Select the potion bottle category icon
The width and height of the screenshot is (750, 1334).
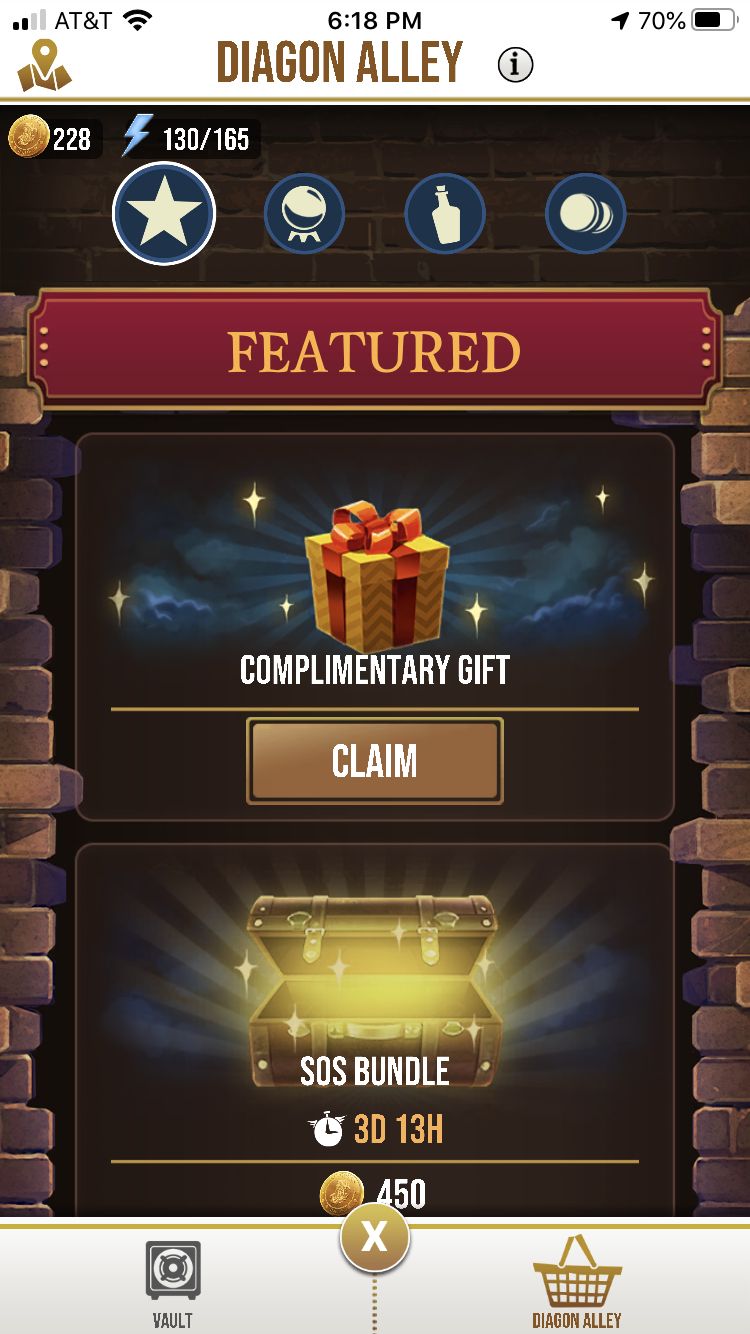point(445,213)
